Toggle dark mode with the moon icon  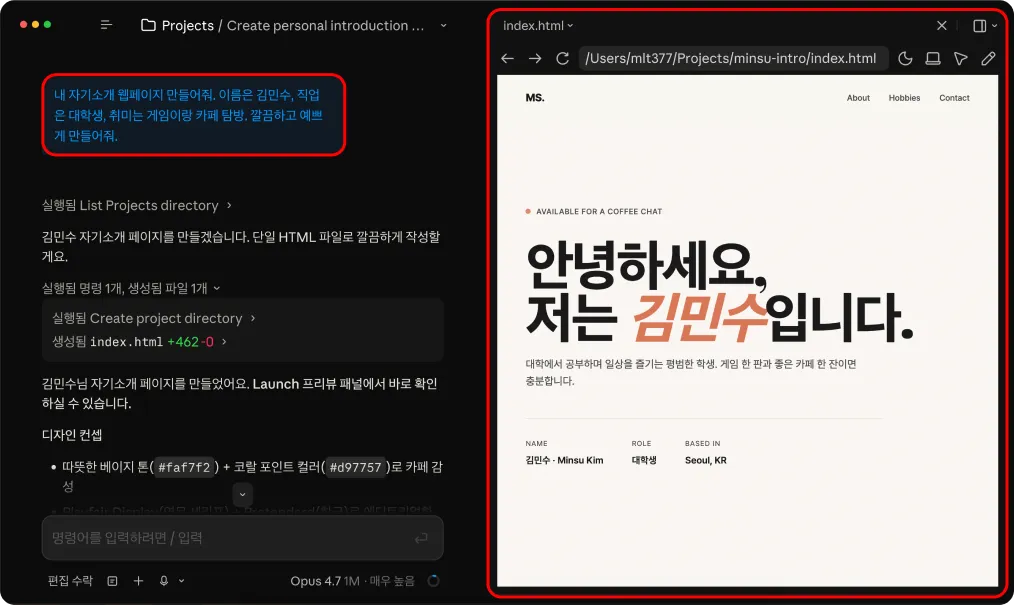(x=905, y=59)
